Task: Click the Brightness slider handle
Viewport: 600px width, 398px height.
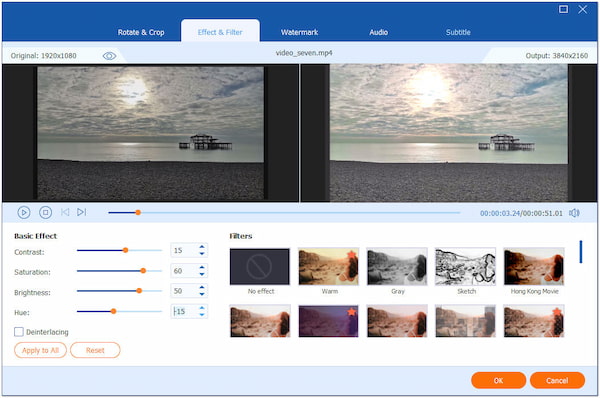Action: click(139, 291)
